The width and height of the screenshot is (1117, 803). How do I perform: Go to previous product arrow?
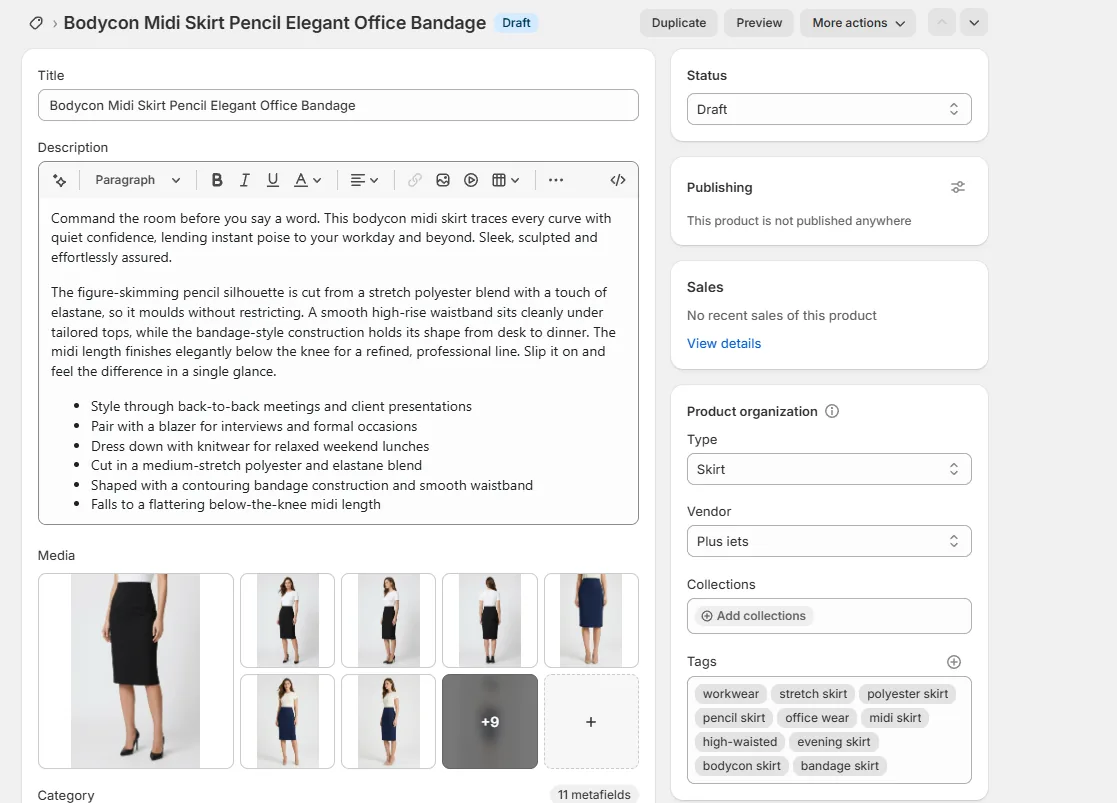coord(942,23)
